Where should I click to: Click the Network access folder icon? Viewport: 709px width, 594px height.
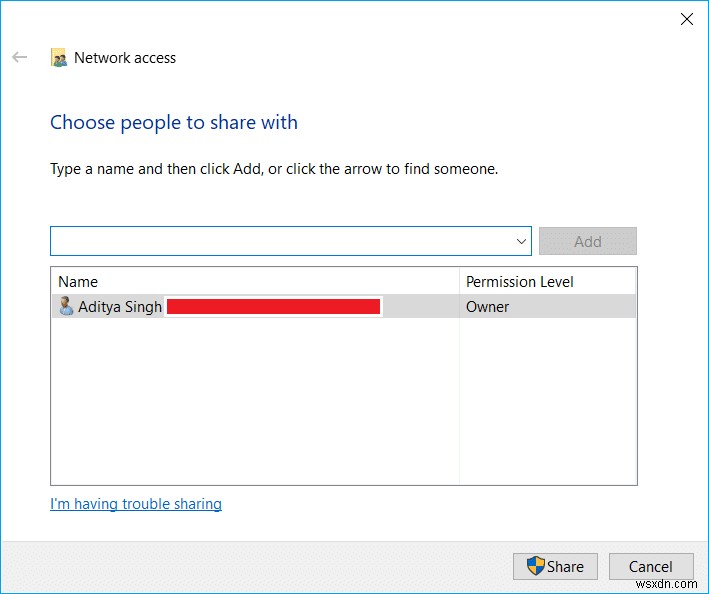[x=59, y=57]
